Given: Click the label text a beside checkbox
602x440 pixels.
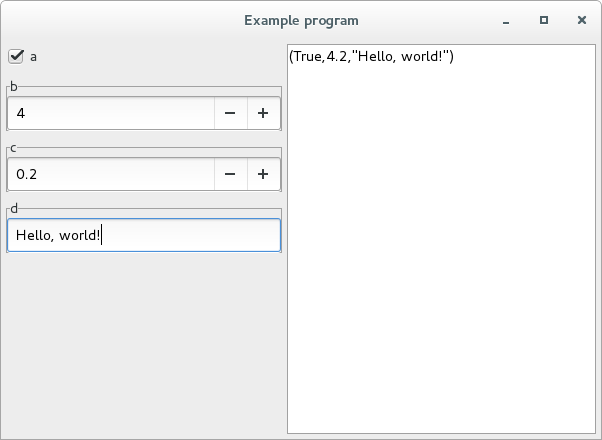Looking at the screenshot, I should pyautogui.click(x=33, y=57).
